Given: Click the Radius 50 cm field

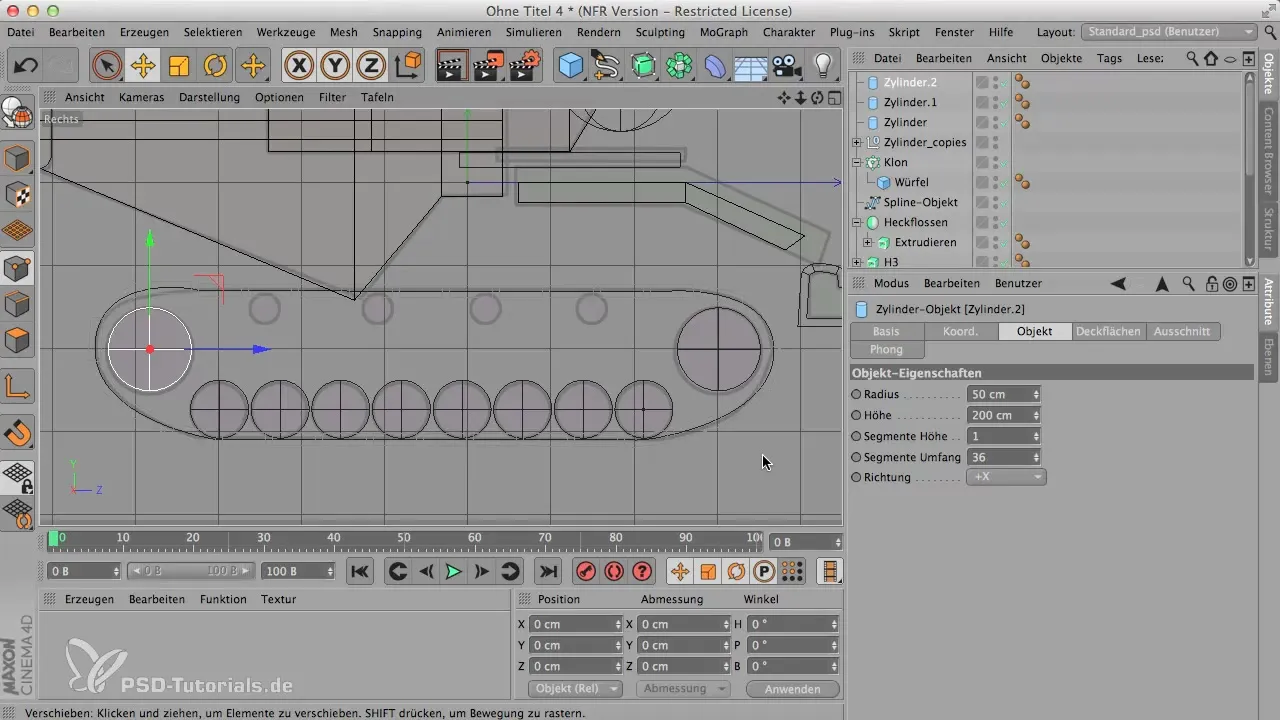Looking at the screenshot, I should 1004,394.
